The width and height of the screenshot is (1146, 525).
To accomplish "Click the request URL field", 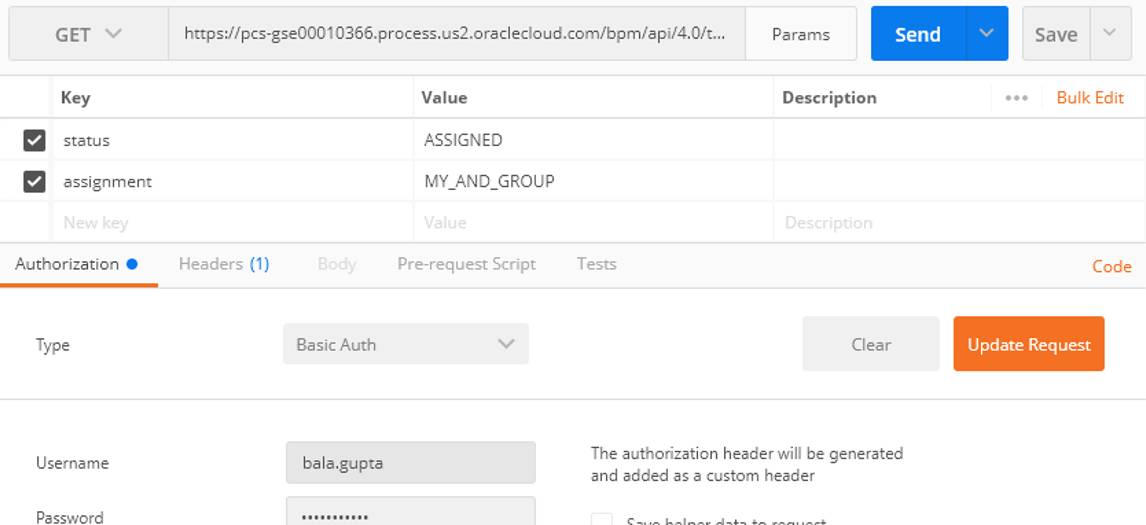I will (x=456, y=34).
